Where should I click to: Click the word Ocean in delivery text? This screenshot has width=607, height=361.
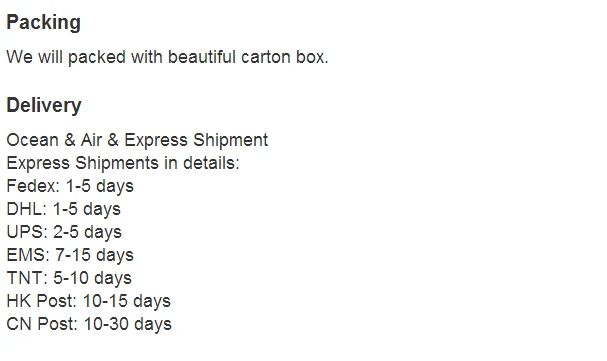click(33, 140)
